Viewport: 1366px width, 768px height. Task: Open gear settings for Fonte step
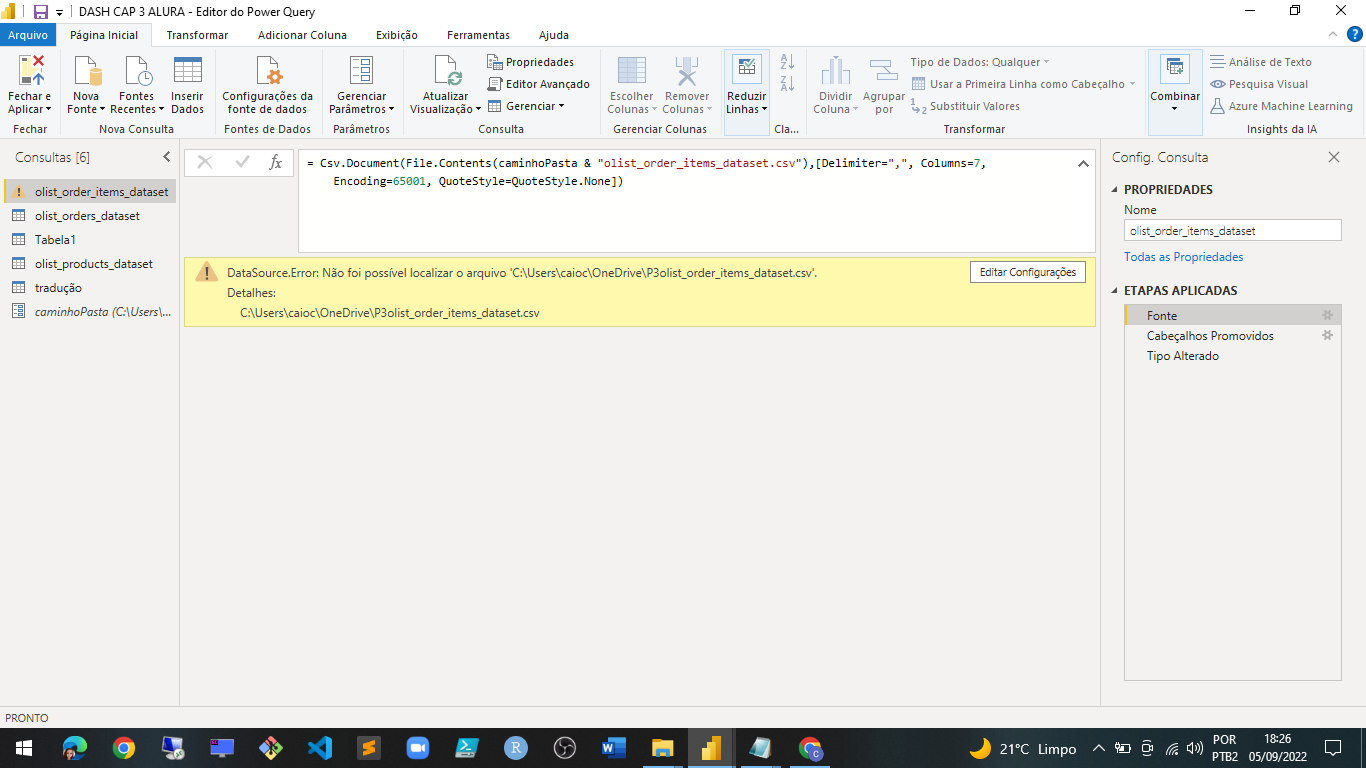(1328, 315)
